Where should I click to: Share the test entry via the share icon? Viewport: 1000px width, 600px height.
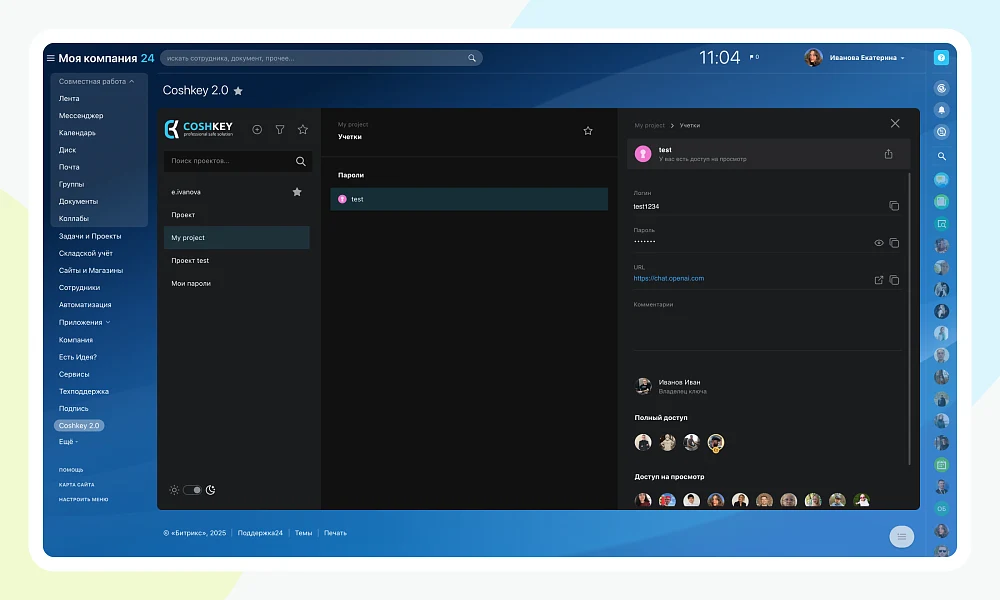888,154
